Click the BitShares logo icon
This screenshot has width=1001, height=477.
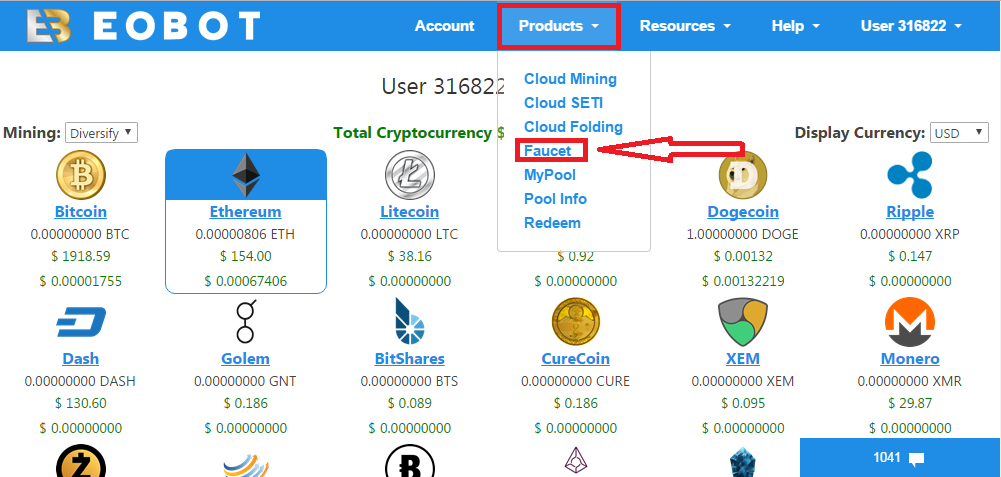pyautogui.click(x=409, y=321)
